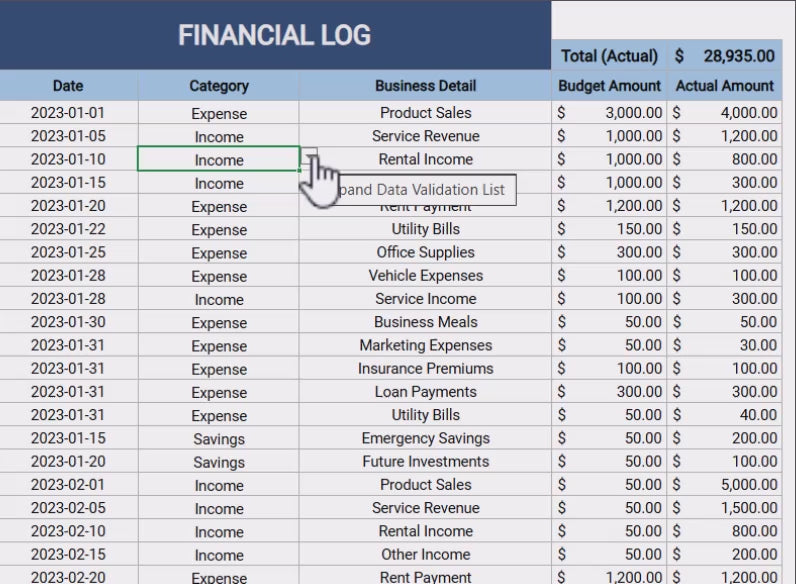
Task: Select Product Sales in the 2023-01-01 row
Action: click(425, 112)
